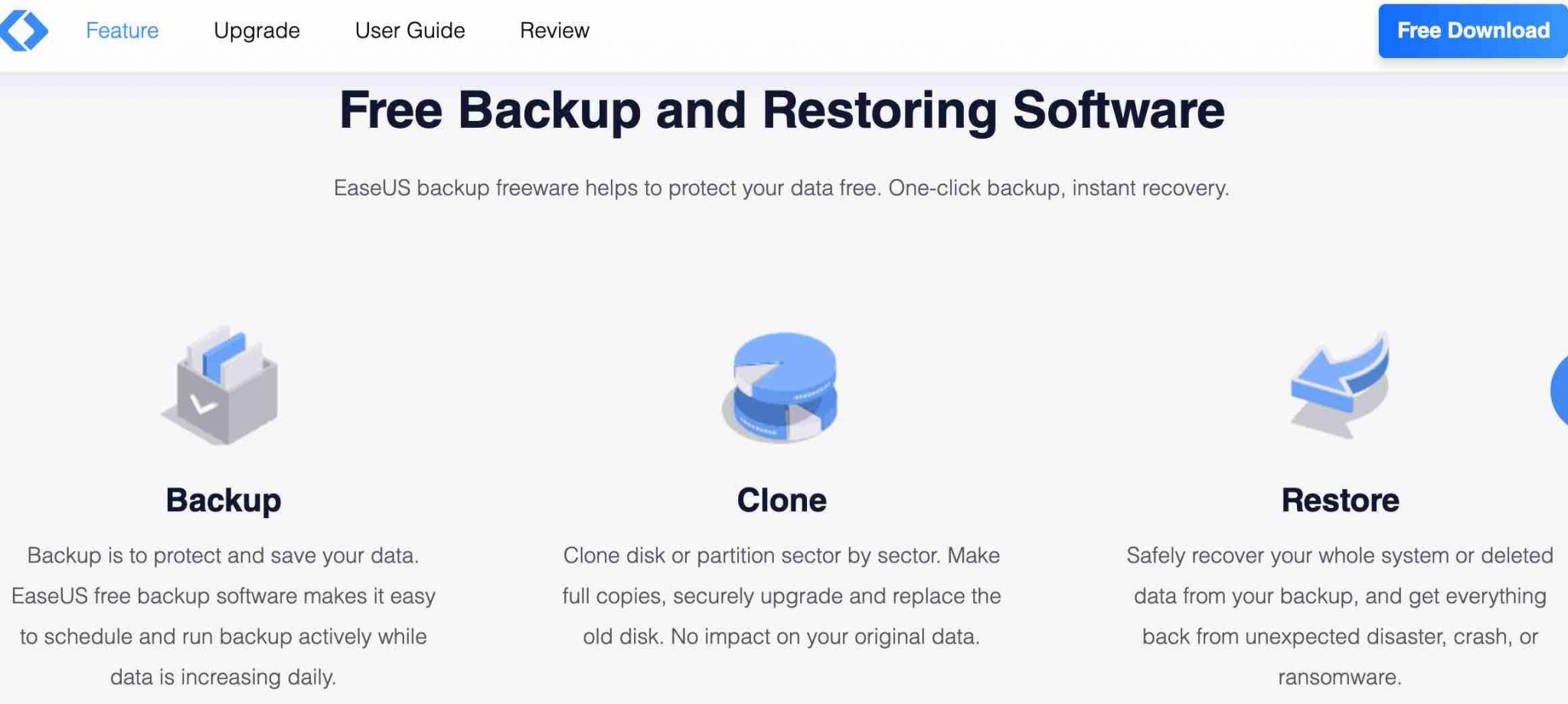Click the Clone description about sector-by-sector copies

coord(781,595)
